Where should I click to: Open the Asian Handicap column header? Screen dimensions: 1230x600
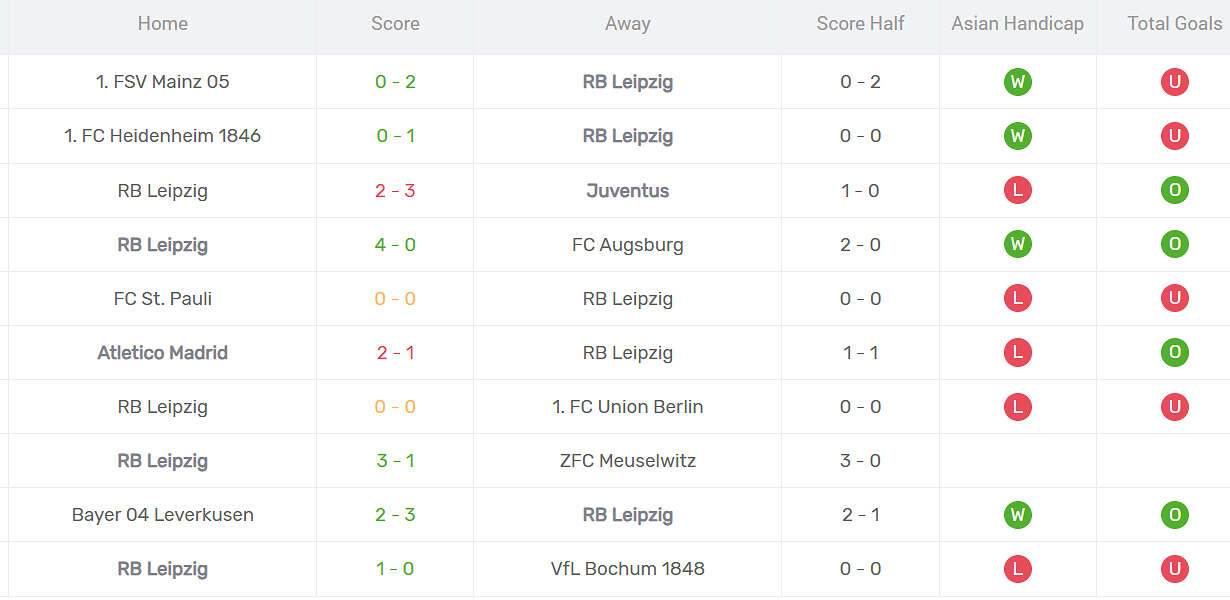1017,23
